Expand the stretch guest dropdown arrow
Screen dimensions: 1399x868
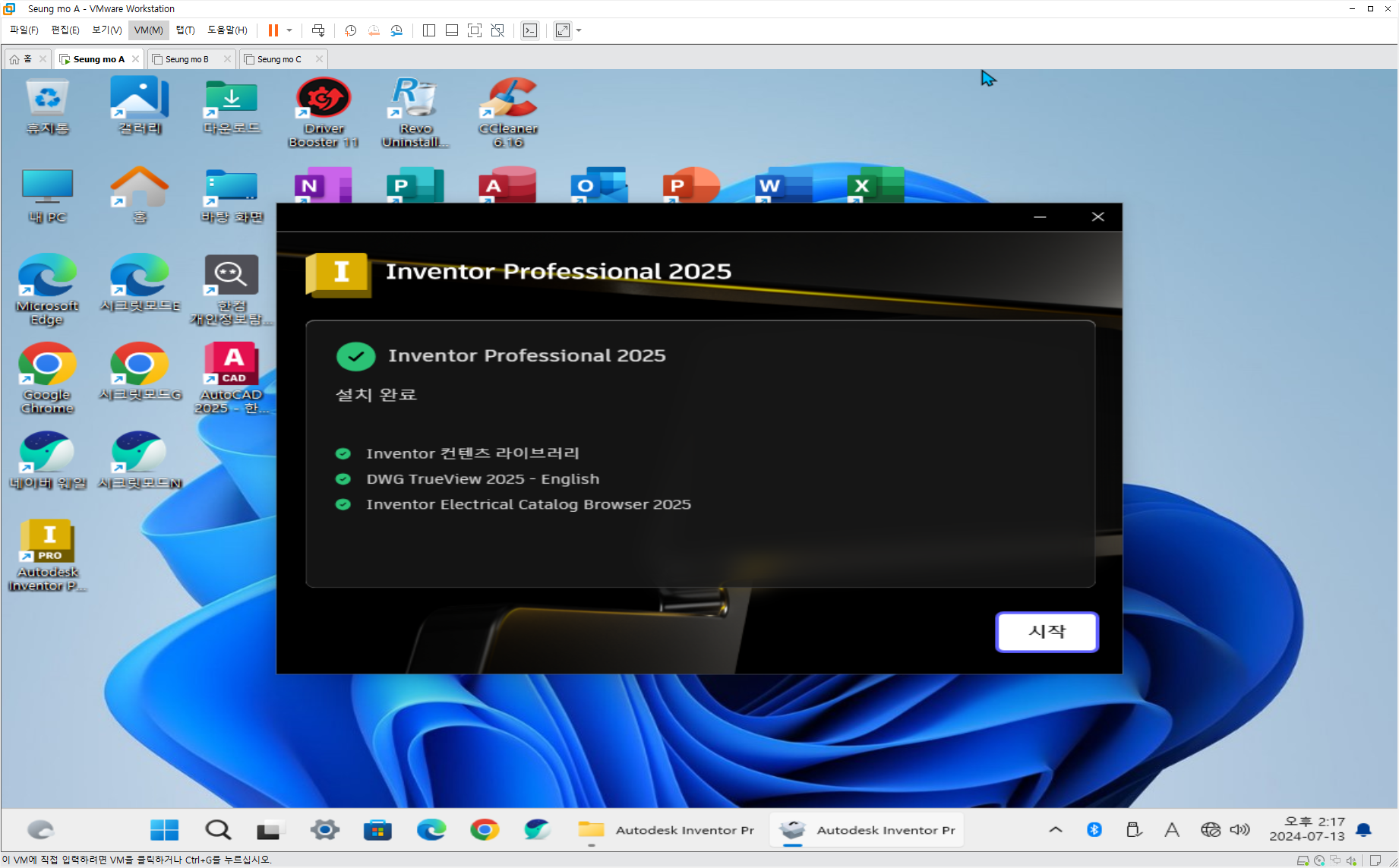[579, 30]
